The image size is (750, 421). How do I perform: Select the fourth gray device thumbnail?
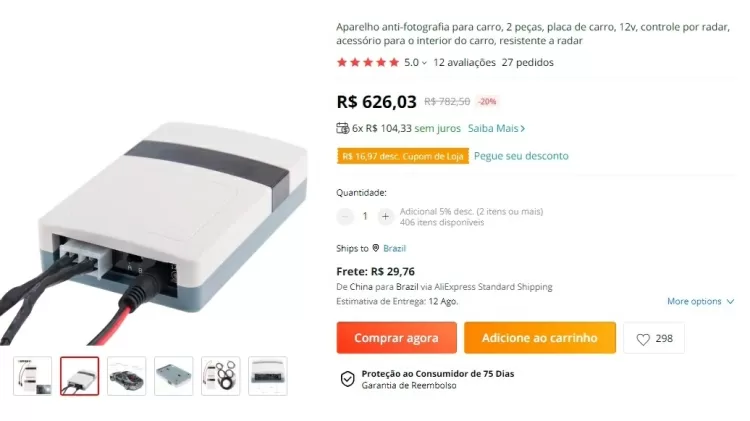174,376
